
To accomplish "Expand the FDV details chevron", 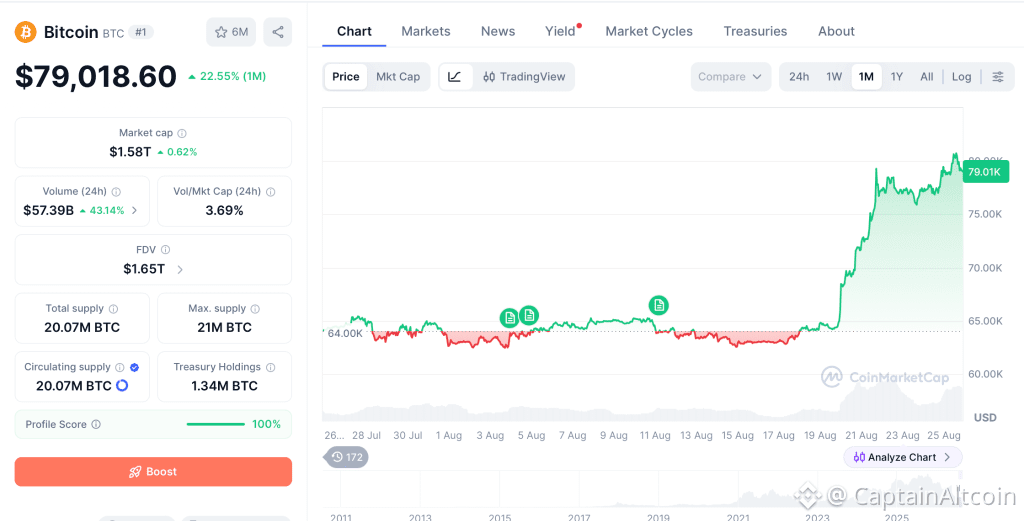I will (180, 269).
